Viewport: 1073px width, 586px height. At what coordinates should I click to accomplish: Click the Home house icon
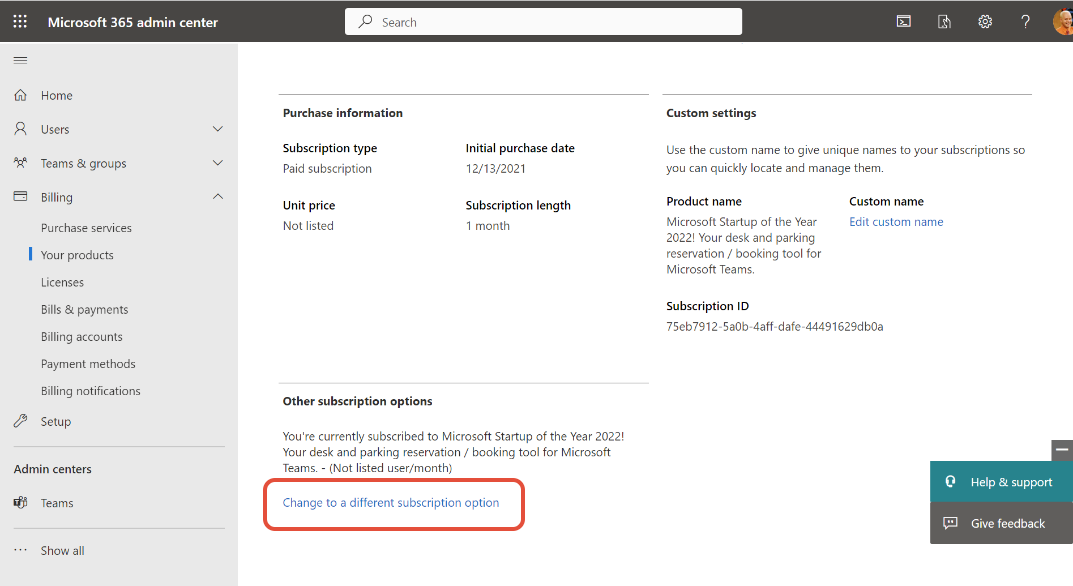pos(21,95)
